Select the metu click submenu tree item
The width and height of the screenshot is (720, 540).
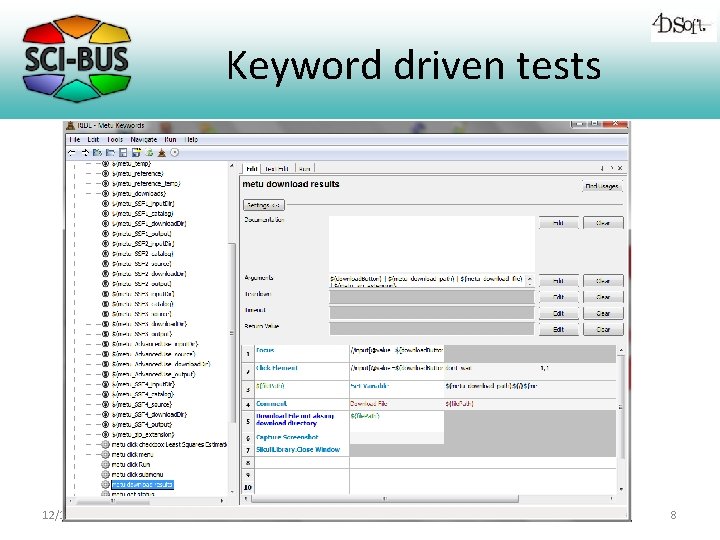tap(137, 474)
